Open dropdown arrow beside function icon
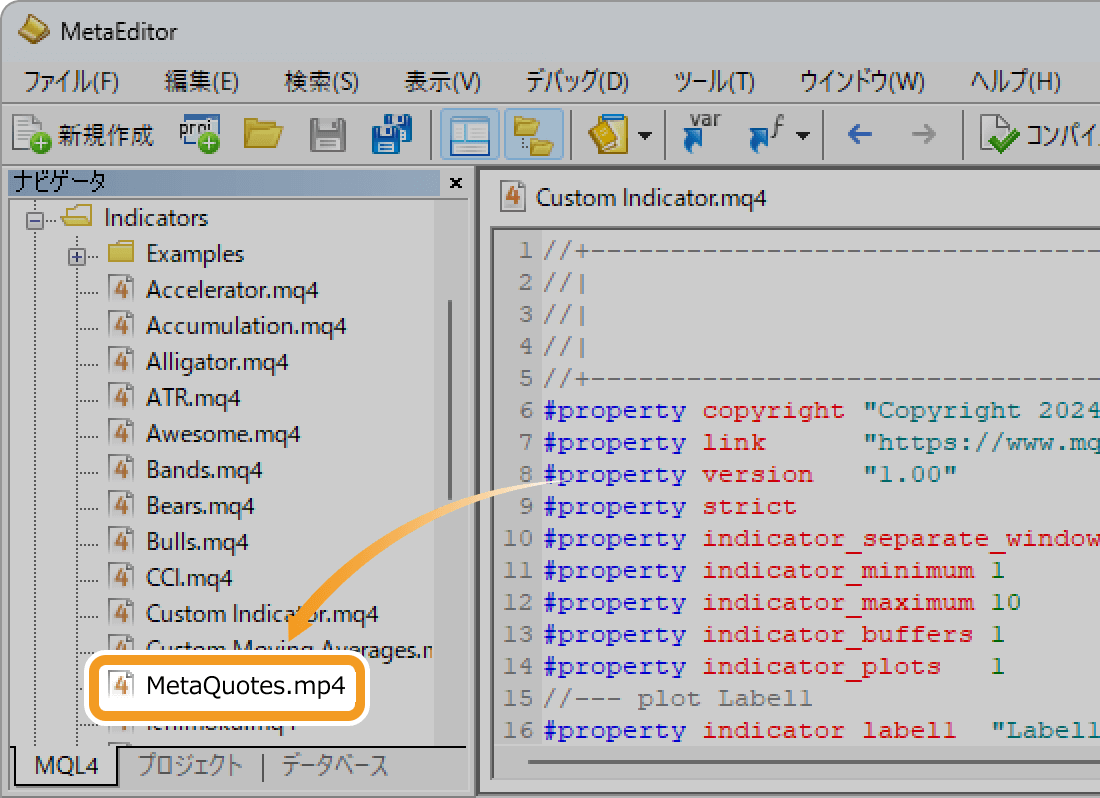This screenshot has height=798, width=1100. pyautogui.click(x=803, y=135)
